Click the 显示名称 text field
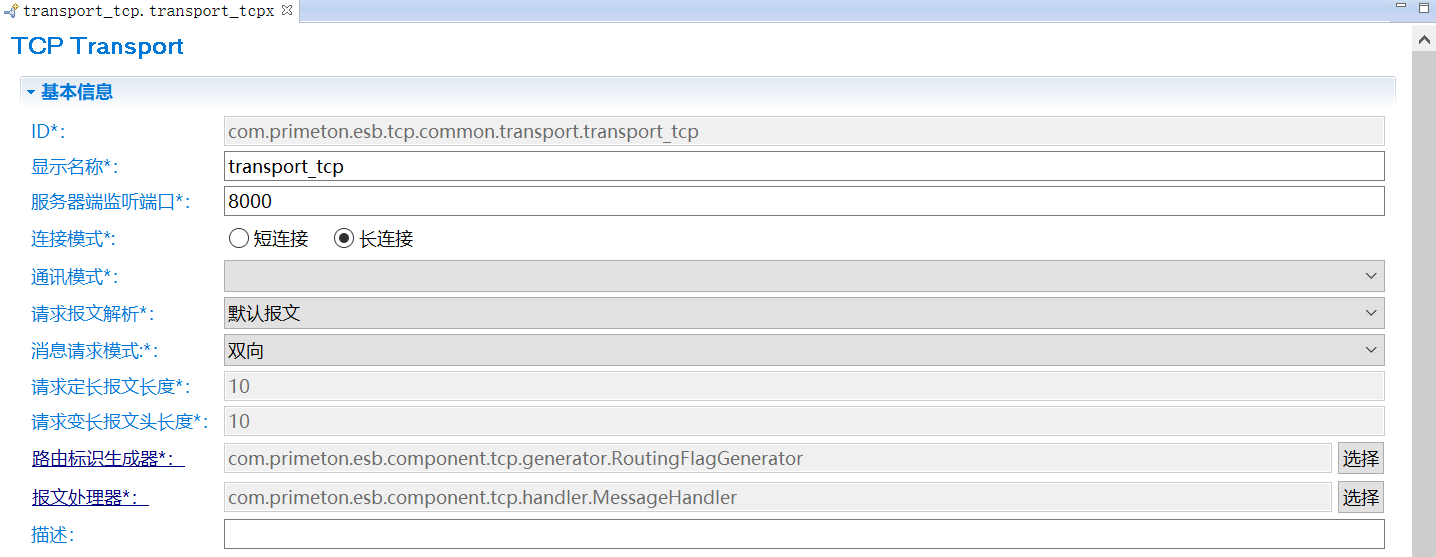This screenshot has width=1436, height=557. [804, 166]
